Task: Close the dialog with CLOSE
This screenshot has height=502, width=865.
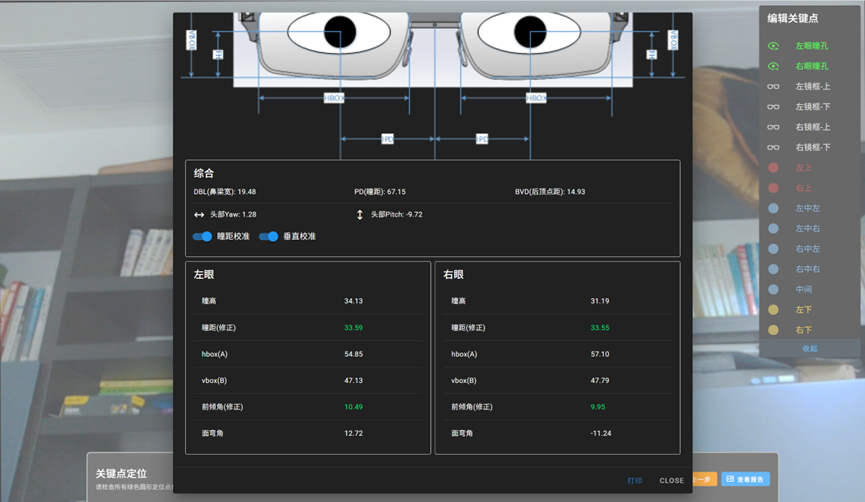Action: pyautogui.click(x=671, y=480)
